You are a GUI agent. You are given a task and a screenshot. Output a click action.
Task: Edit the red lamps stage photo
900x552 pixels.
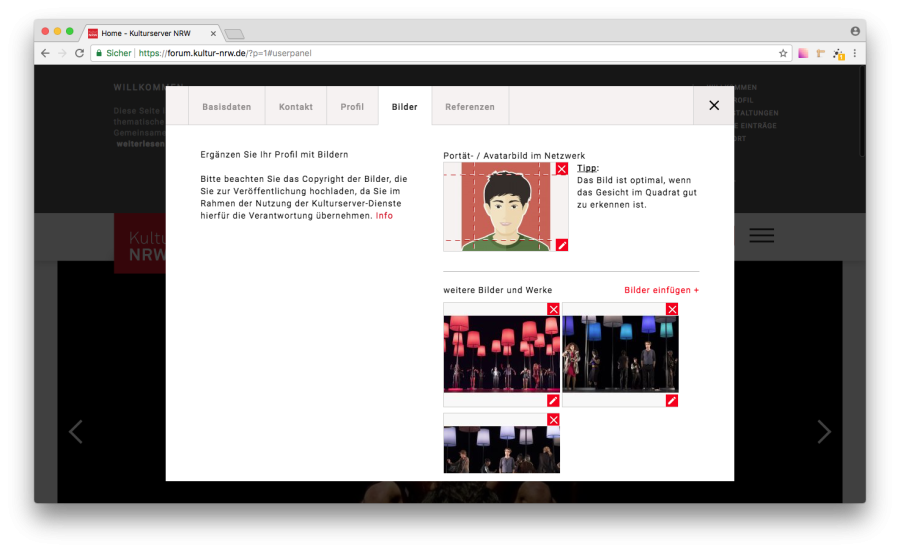click(x=554, y=400)
